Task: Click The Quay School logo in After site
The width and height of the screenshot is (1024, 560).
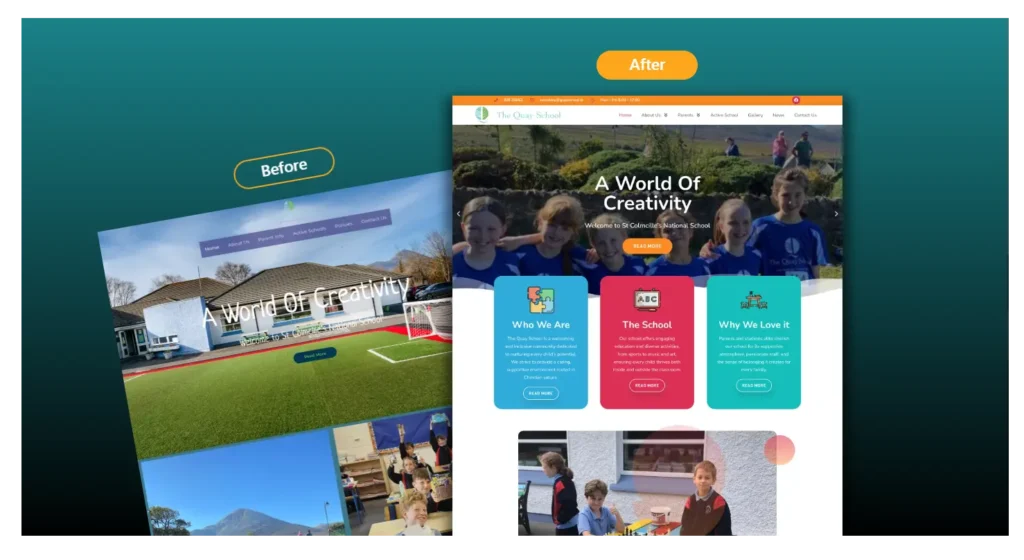Action: pos(482,114)
